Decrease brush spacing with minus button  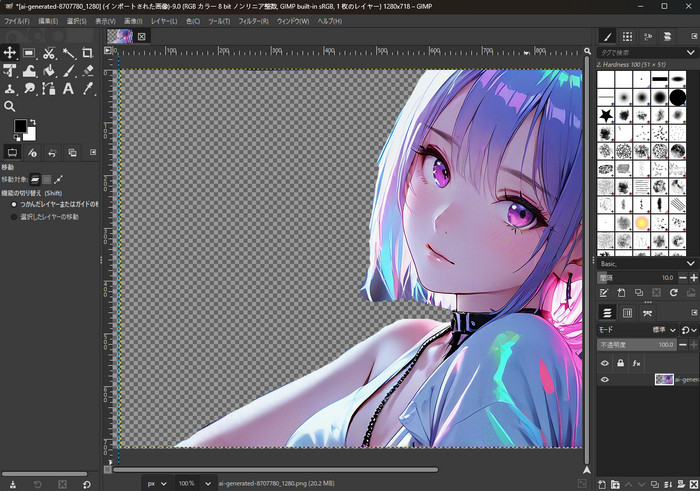coord(683,278)
